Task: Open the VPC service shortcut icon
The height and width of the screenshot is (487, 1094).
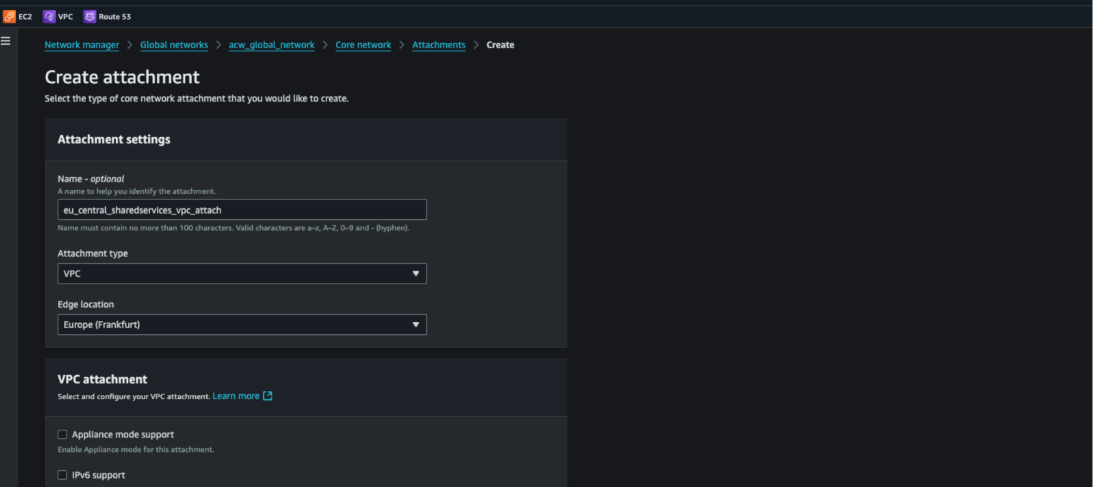Action: point(49,17)
